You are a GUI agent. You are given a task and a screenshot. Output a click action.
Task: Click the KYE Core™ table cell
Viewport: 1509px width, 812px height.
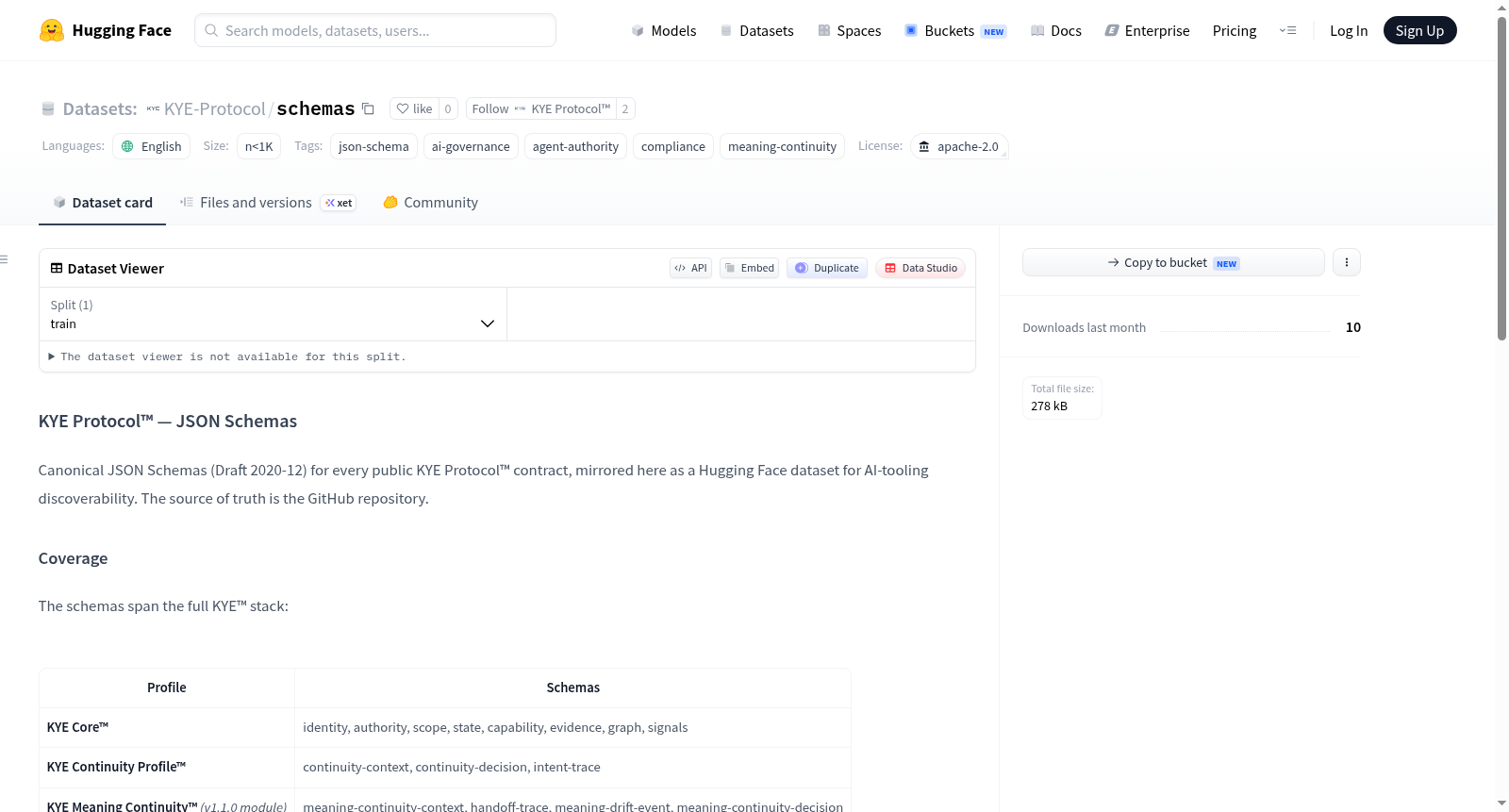pos(167,727)
